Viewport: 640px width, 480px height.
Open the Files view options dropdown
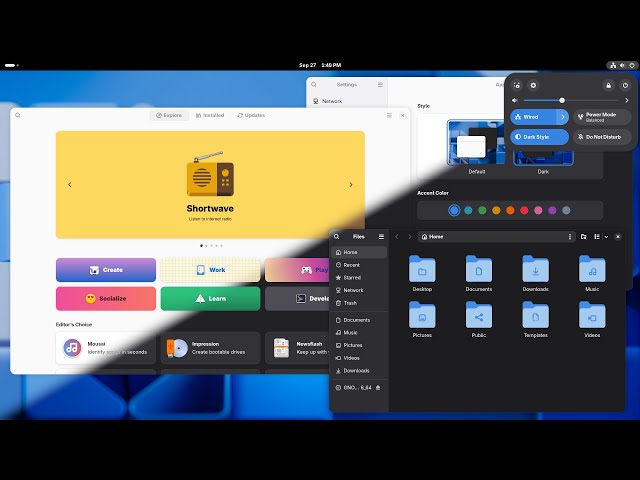(x=606, y=237)
